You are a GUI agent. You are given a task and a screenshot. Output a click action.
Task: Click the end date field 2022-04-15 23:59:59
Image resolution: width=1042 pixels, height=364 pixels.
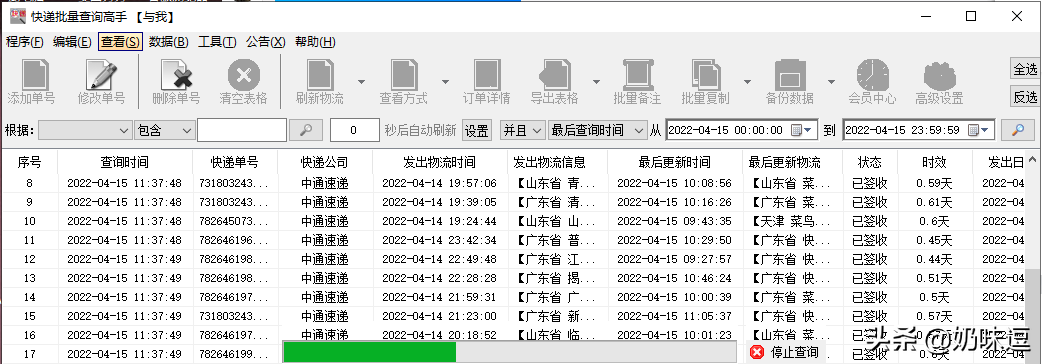[x=918, y=130]
